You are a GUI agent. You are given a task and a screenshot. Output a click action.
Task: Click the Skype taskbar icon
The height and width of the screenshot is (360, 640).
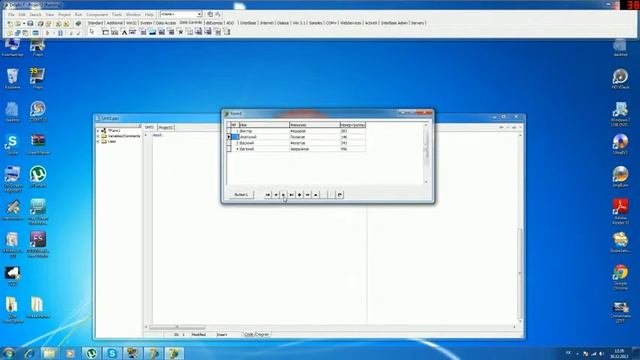click(112, 353)
